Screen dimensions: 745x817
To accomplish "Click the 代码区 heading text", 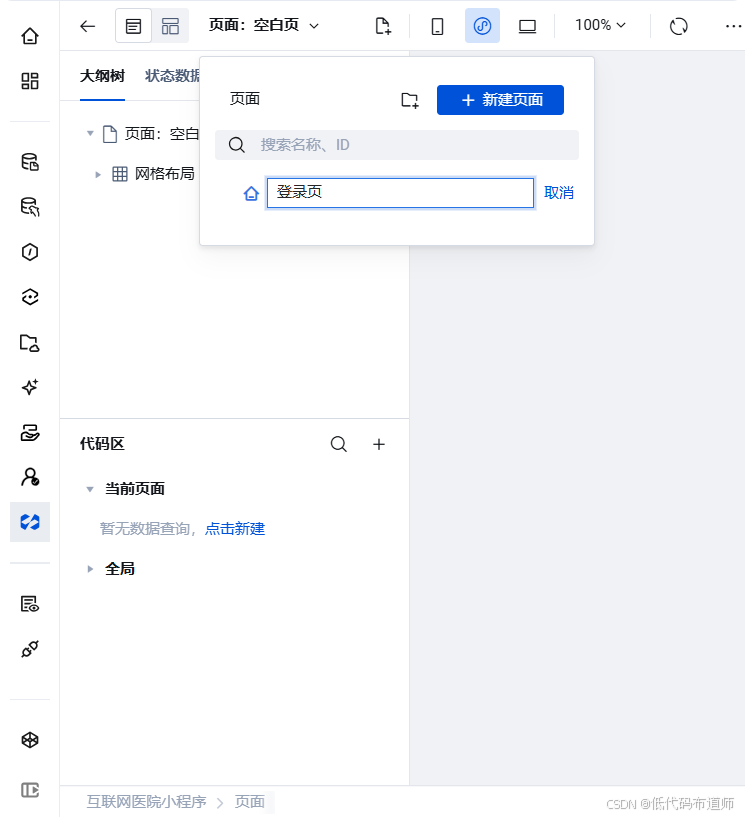I will (x=102, y=444).
